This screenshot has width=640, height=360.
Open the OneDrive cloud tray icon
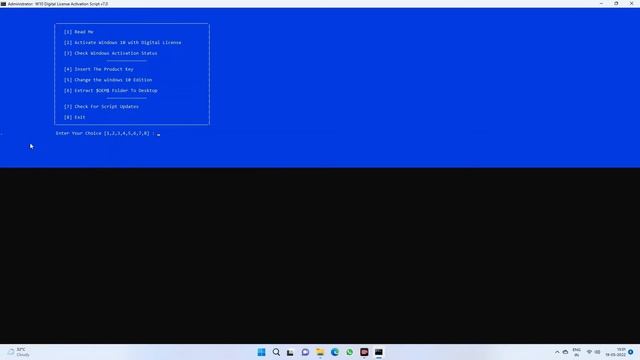[x=565, y=352]
